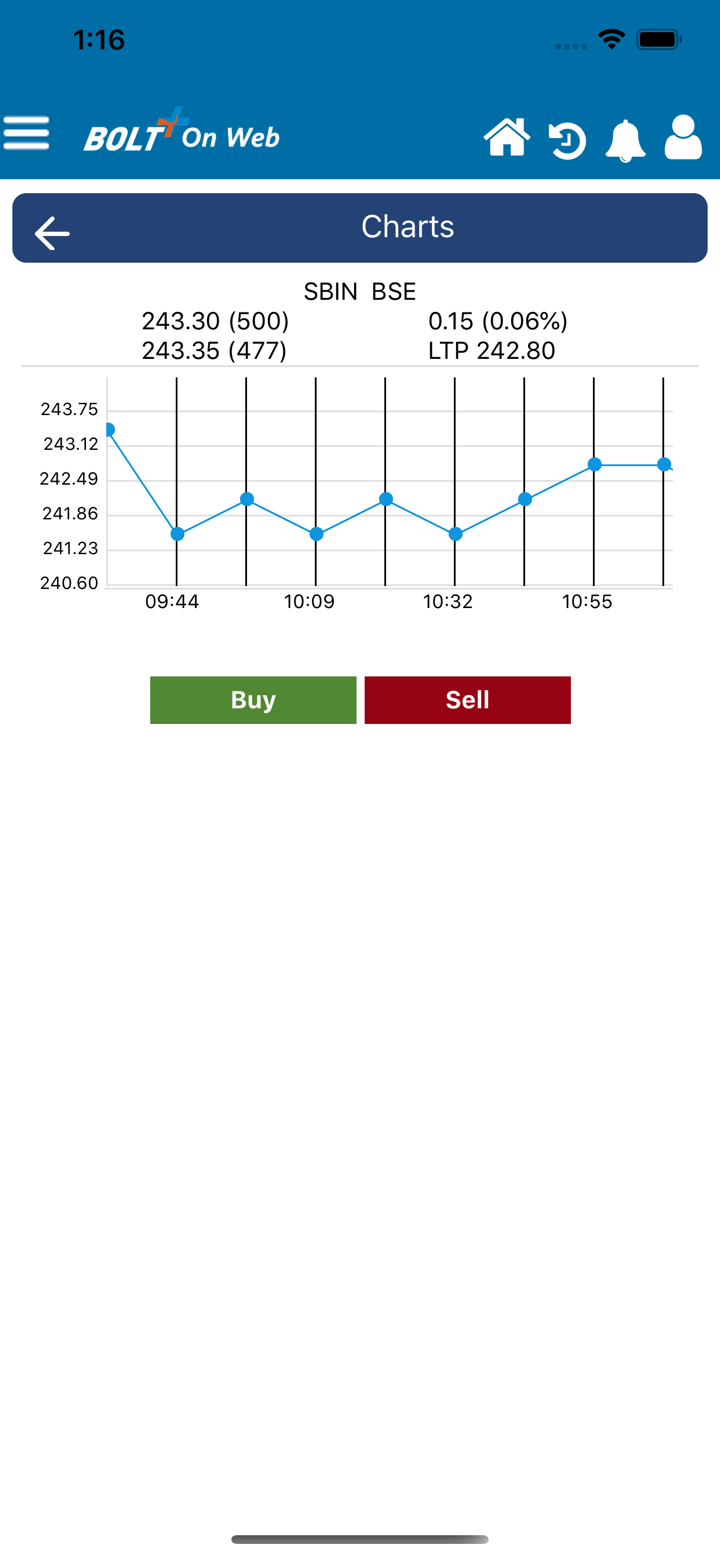
Task: Tap the bid price 243.30 (500)
Action: 215,321
